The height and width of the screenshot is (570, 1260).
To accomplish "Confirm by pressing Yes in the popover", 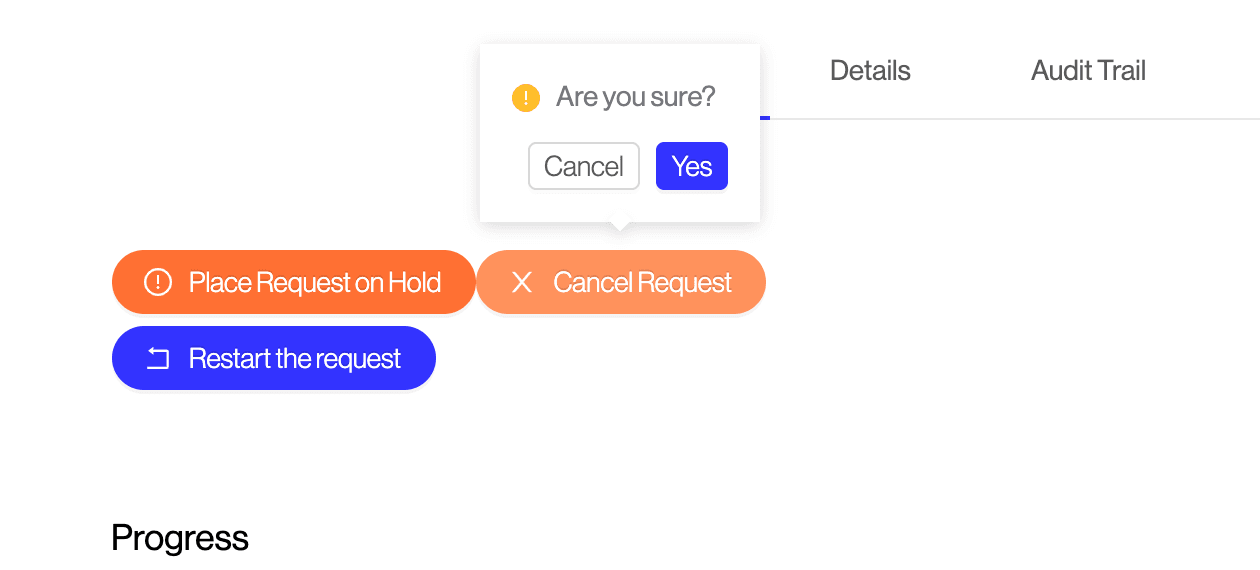I will [691, 166].
